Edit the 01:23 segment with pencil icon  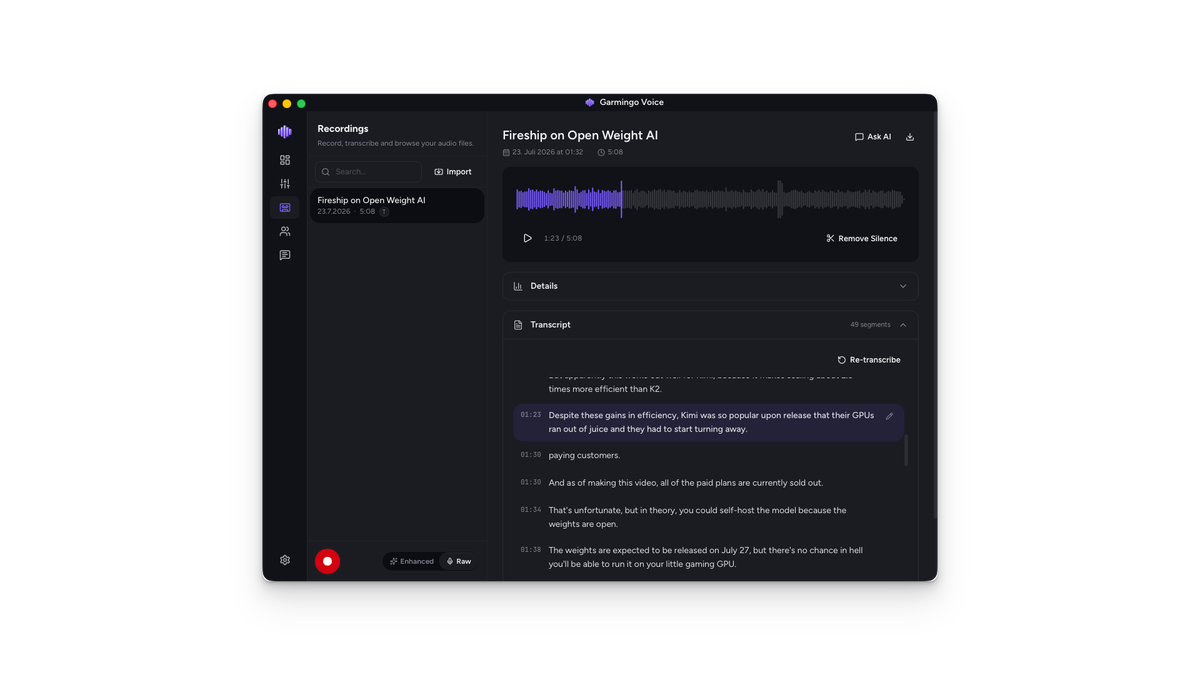point(889,416)
